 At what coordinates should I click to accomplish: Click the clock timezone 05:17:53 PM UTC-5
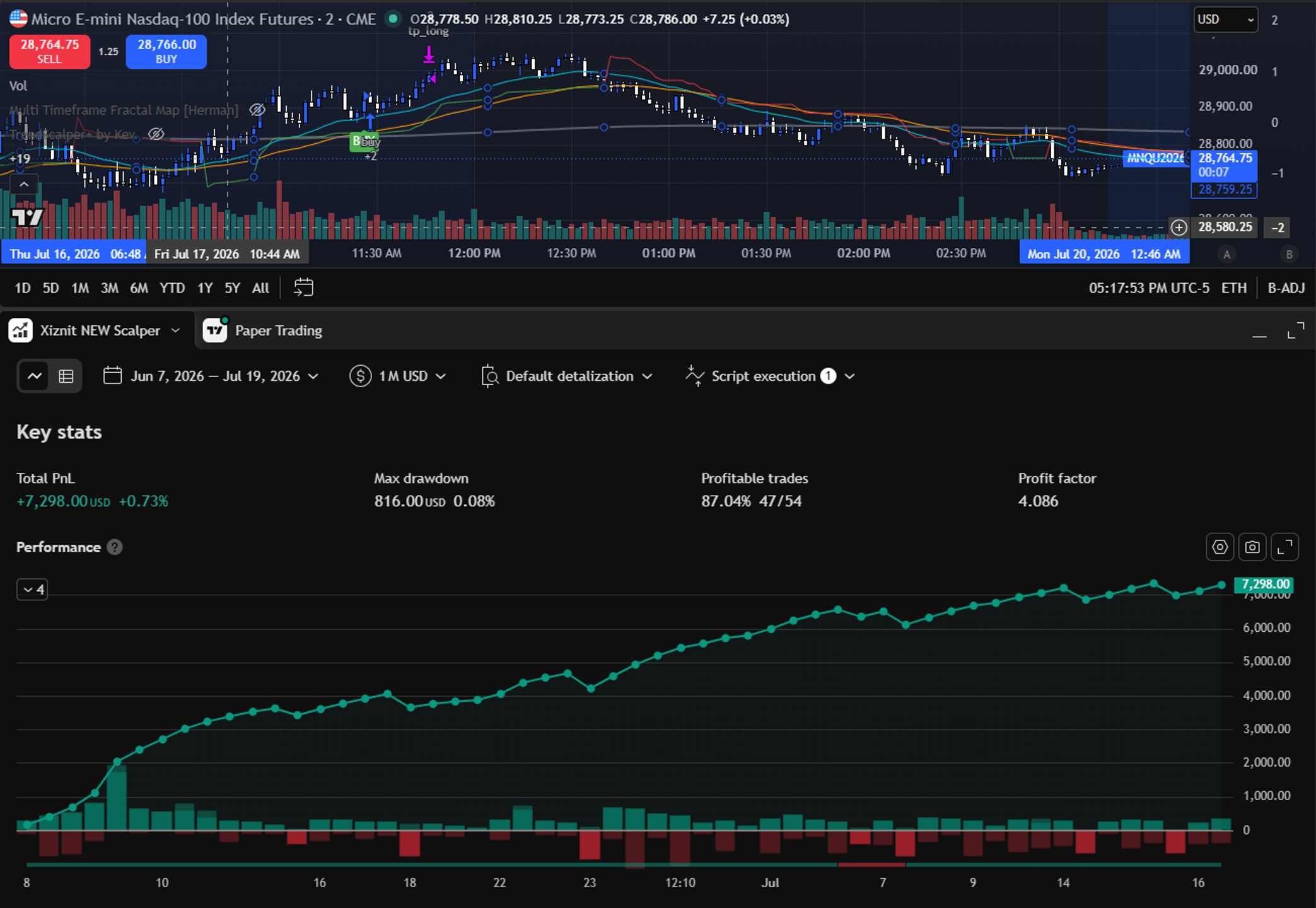click(x=1149, y=288)
